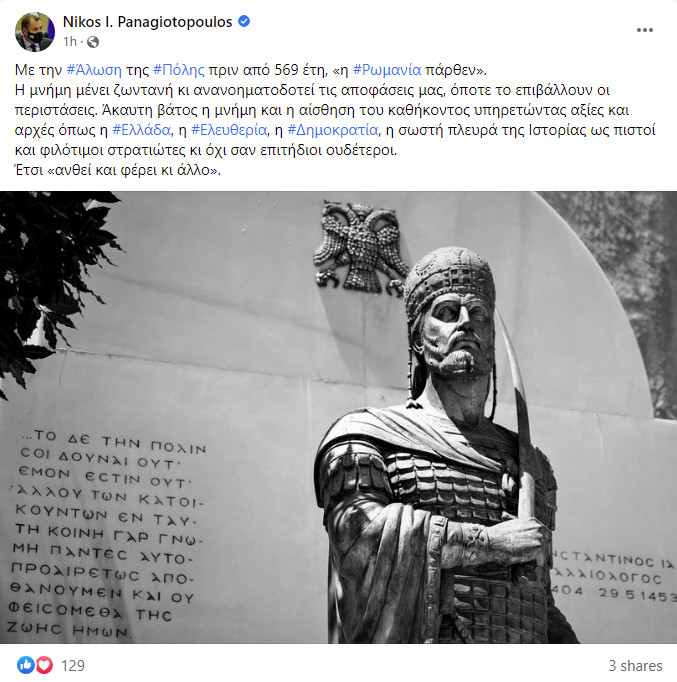
Task: Click the blue Like reaction icon
Action: click(26, 665)
